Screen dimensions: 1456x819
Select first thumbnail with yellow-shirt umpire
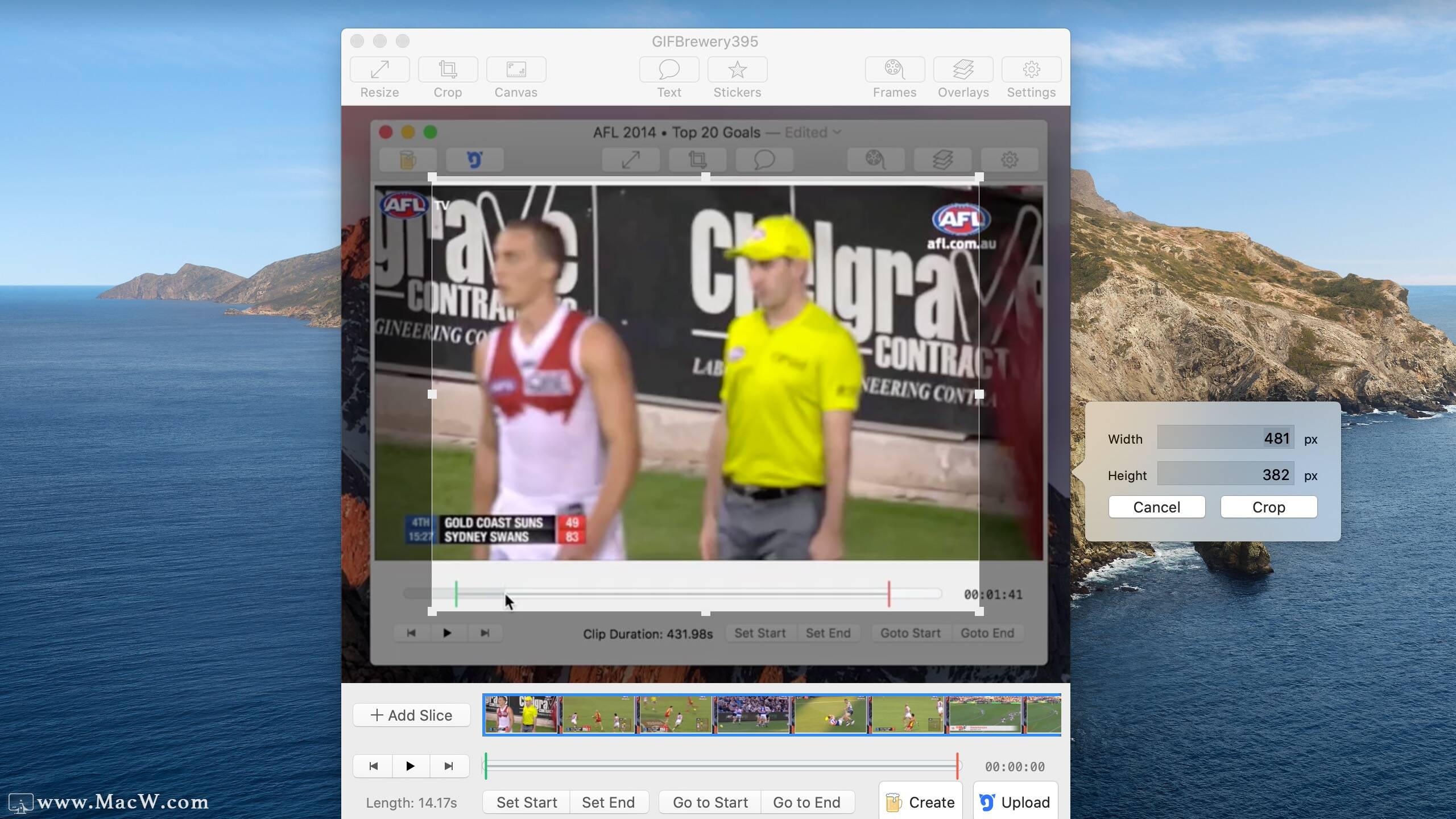coord(522,714)
